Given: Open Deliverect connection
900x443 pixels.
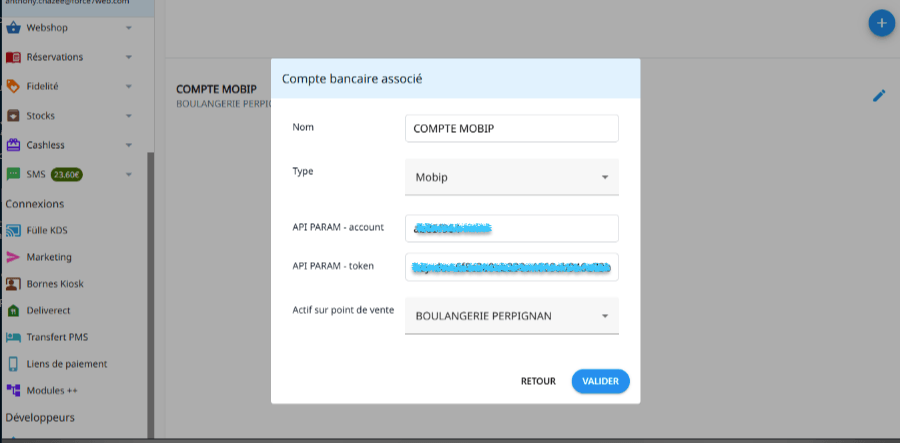Looking at the screenshot, I should coord(48,310).
